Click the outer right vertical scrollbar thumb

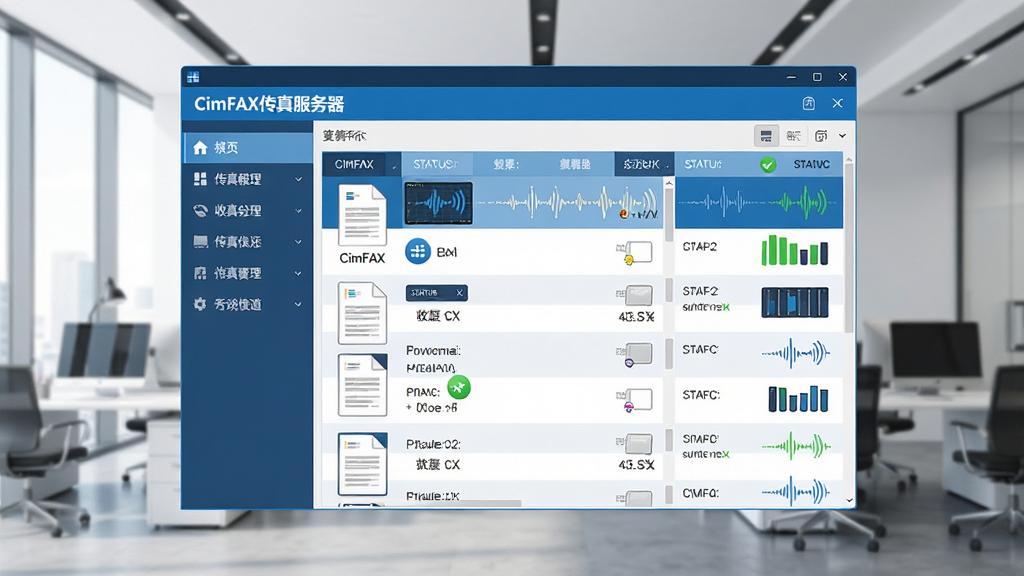(849, 248)
